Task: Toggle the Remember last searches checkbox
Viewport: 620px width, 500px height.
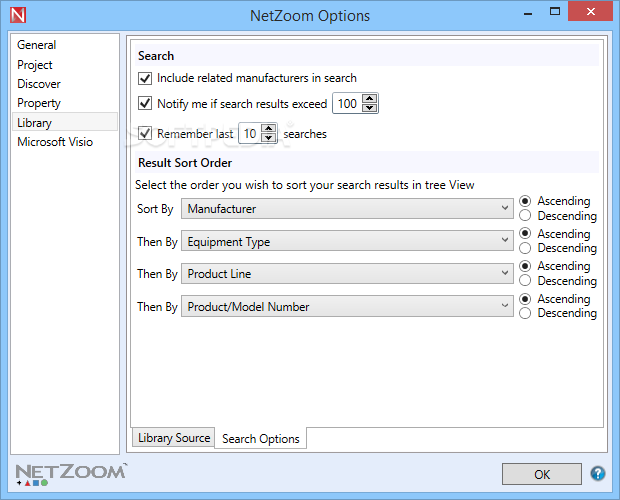Action: tap(145, 133)
